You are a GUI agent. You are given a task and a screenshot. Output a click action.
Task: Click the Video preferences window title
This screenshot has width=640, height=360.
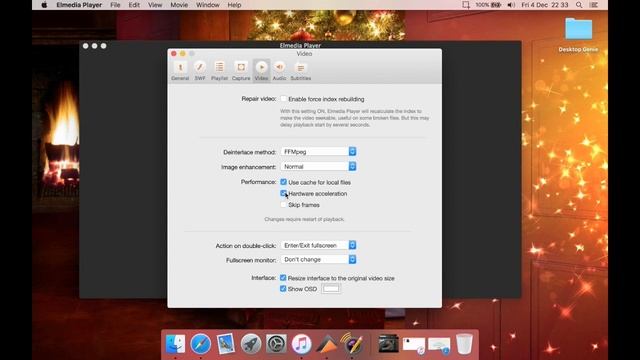click(304, 53)
